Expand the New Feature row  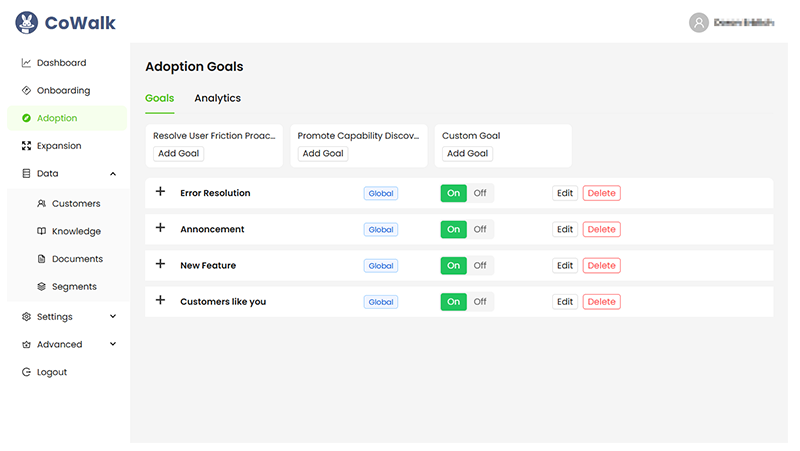[x=160, y=264]
